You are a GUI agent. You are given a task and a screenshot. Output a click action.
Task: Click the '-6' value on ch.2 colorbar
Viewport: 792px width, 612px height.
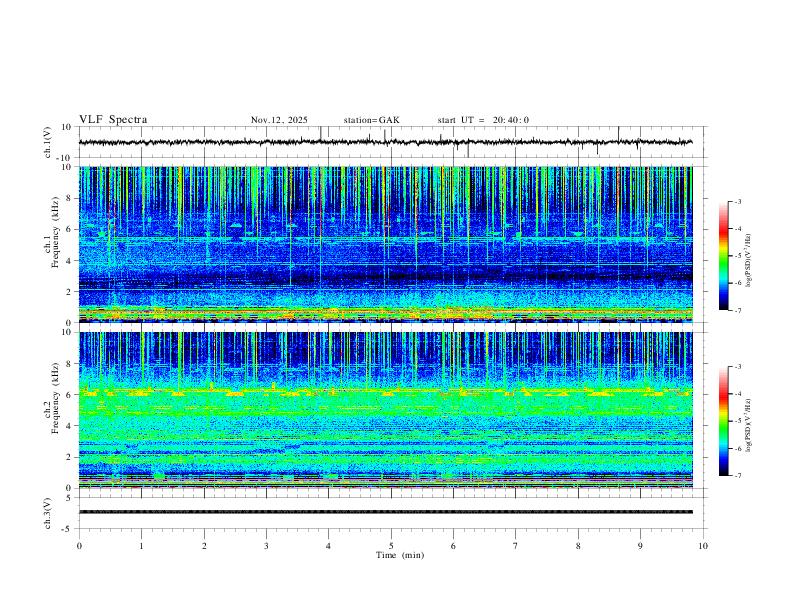[737, 448]
